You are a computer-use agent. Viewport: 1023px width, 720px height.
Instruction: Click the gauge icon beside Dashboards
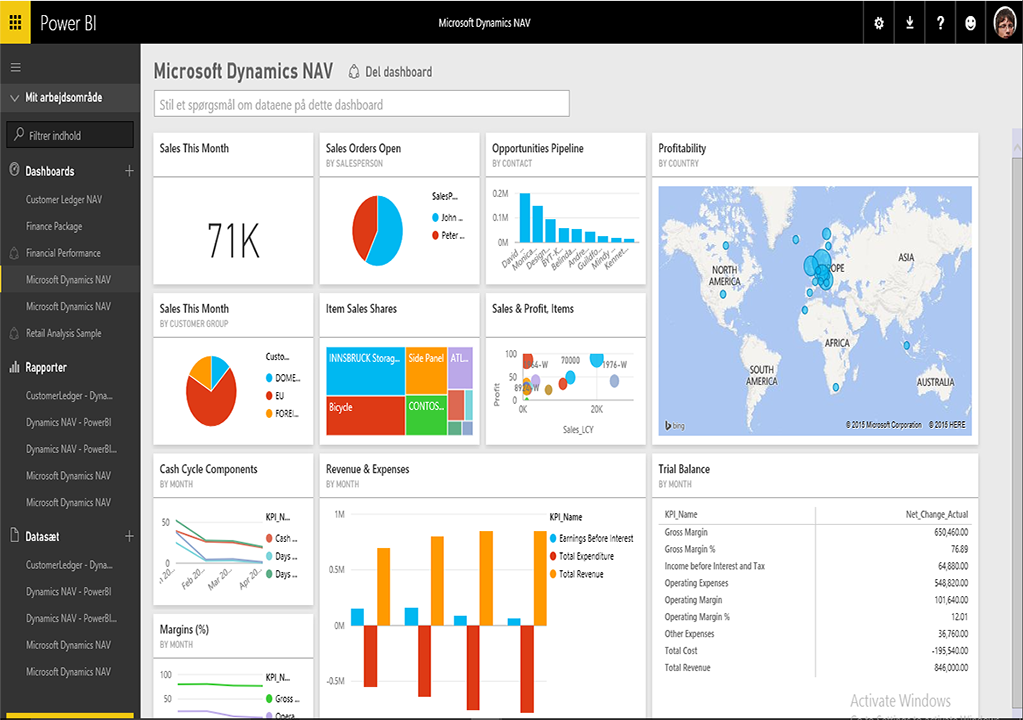tap(14, 170)
